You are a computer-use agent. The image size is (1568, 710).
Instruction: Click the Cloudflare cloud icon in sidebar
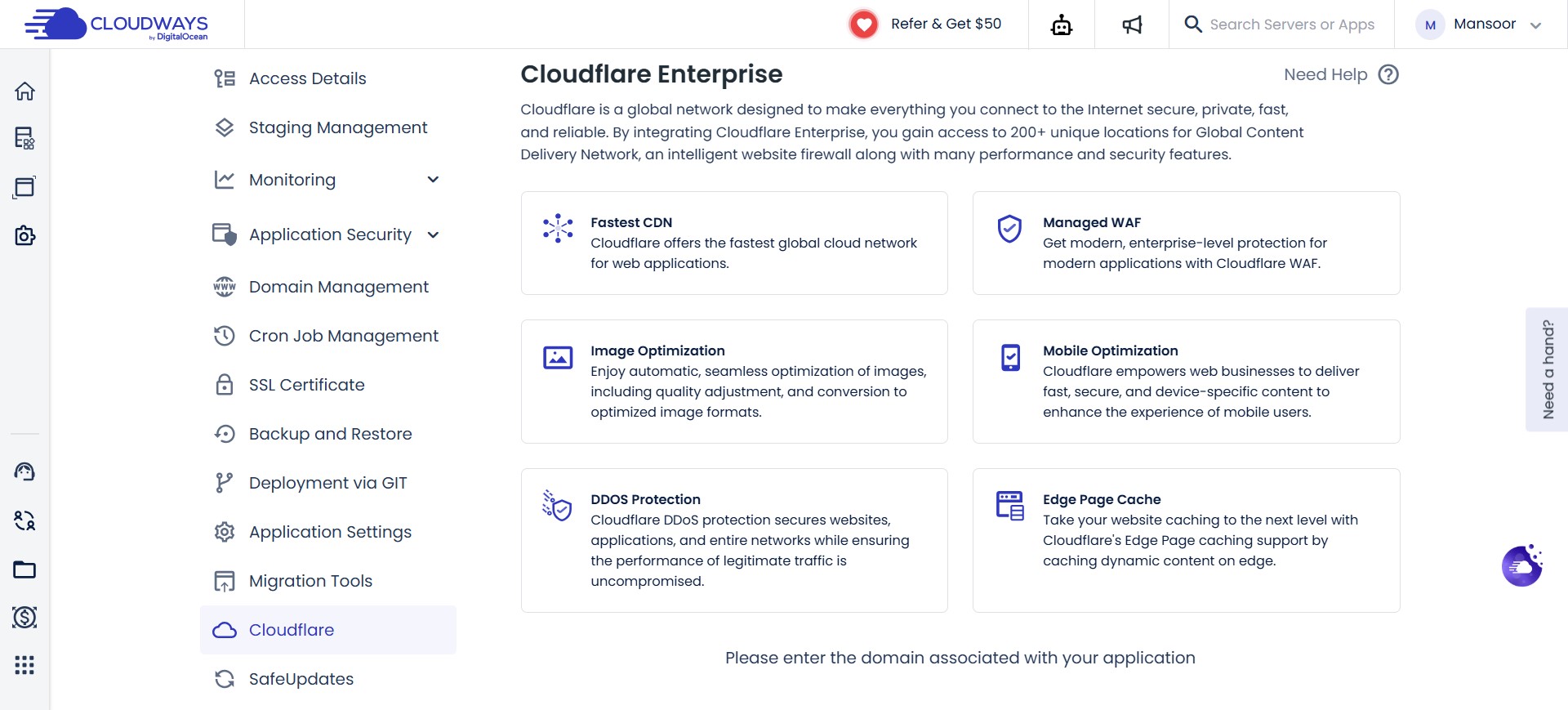click(225, 630)
